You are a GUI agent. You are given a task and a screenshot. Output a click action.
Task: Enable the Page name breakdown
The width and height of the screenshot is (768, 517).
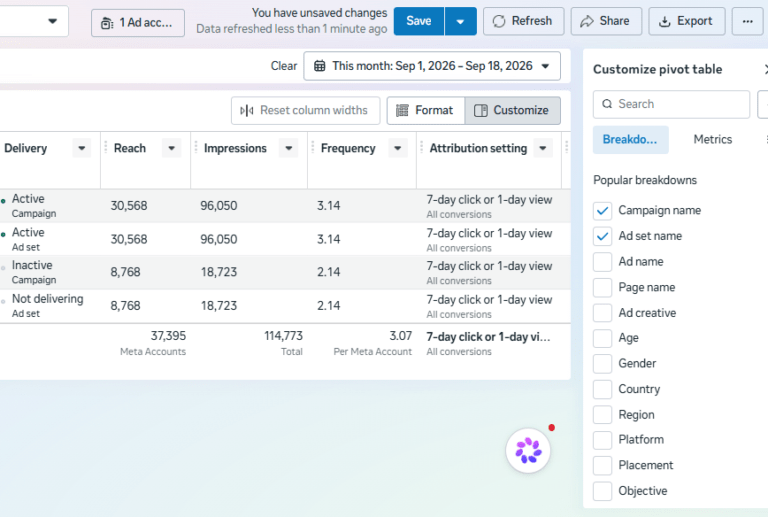(x=602, y=287)
